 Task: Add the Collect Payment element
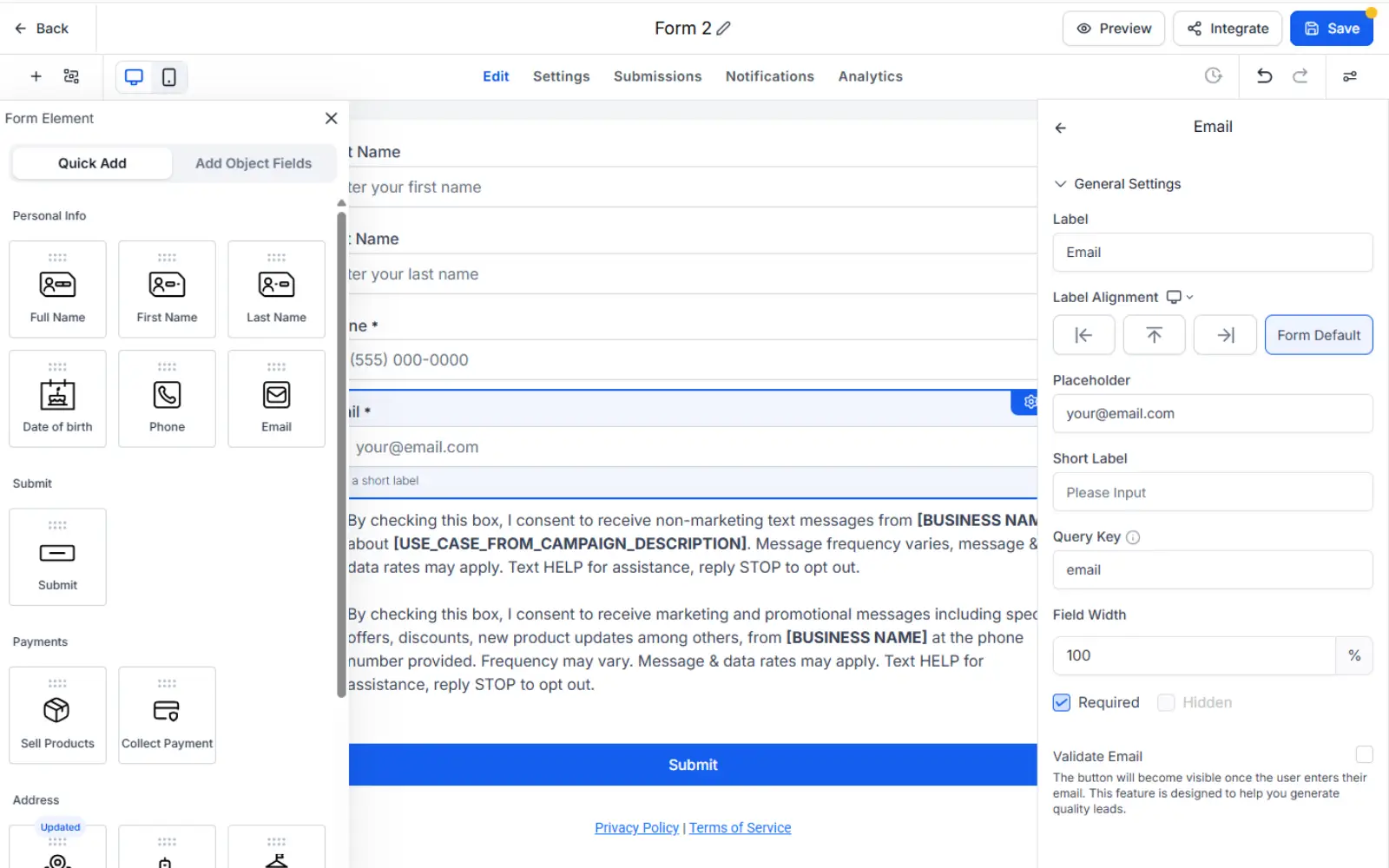click(167, 715)
